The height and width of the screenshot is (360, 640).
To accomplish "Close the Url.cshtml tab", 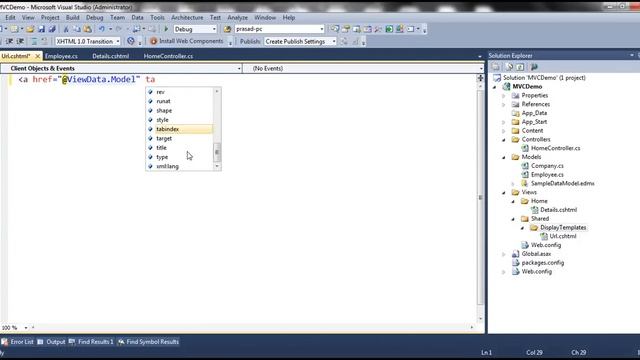I will click(38, 56).
